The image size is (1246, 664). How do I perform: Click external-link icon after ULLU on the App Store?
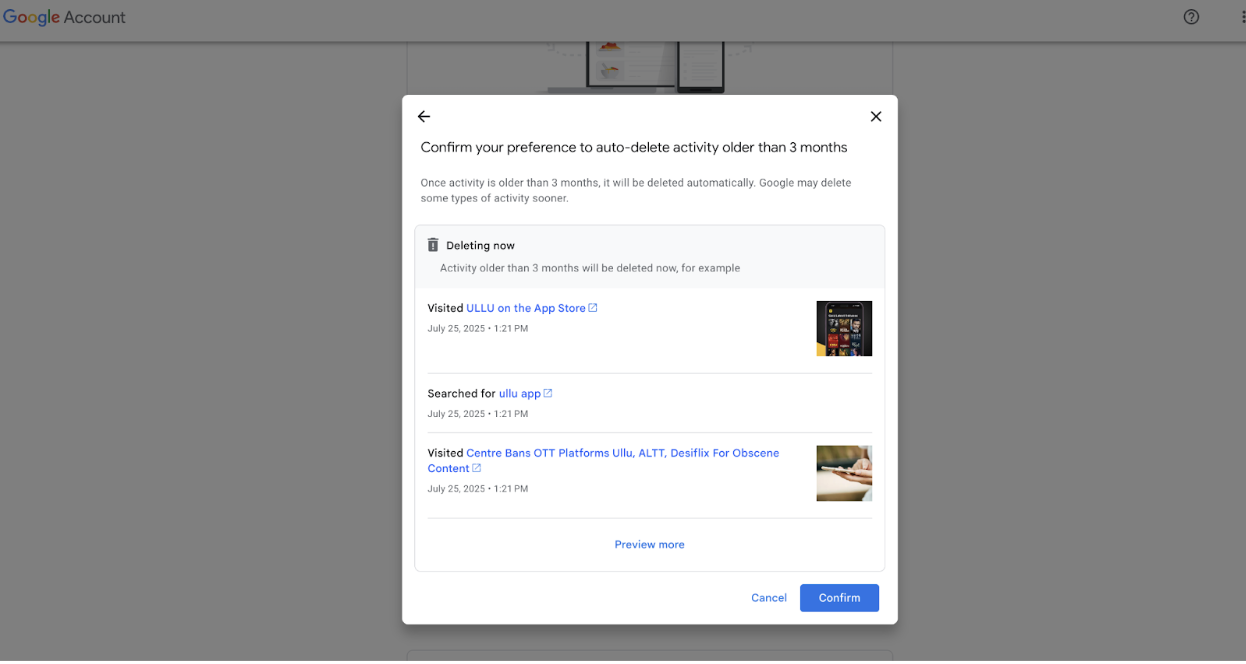tap(593, 308)
